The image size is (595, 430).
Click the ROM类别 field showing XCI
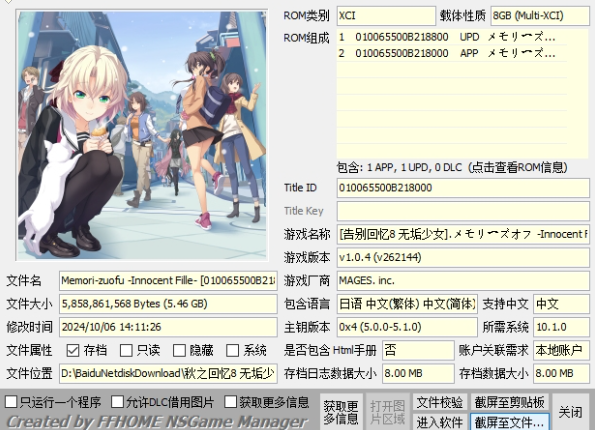coord(386,16)
